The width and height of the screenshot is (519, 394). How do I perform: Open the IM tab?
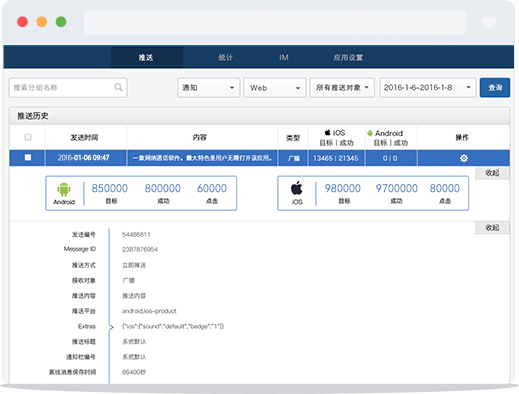tap(284, 57)
